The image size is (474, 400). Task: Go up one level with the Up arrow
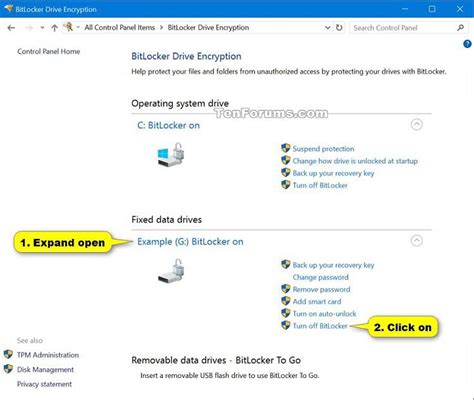(x=55, y=28)
